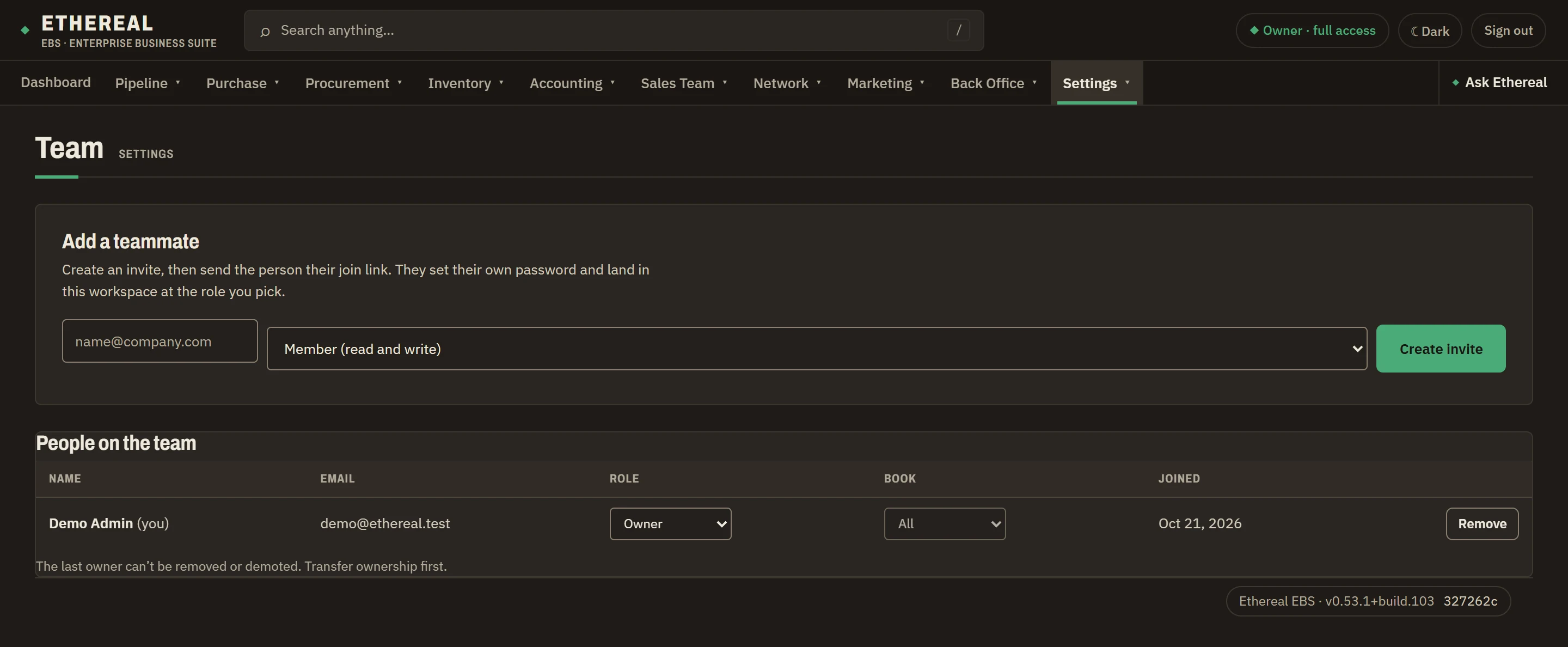Open the Dashboard page
Screen dimensions: 1568x647
(x=56, y=82)
